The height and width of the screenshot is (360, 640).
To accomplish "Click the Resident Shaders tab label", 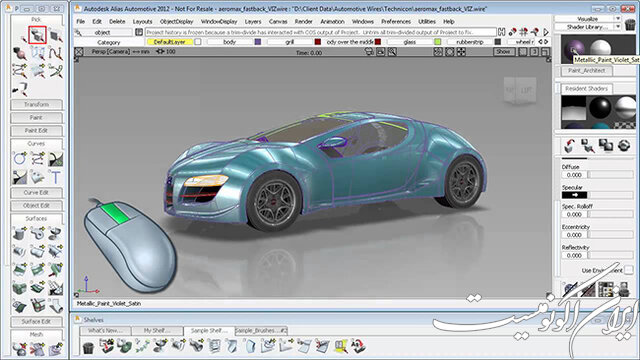I will (586, 89).
